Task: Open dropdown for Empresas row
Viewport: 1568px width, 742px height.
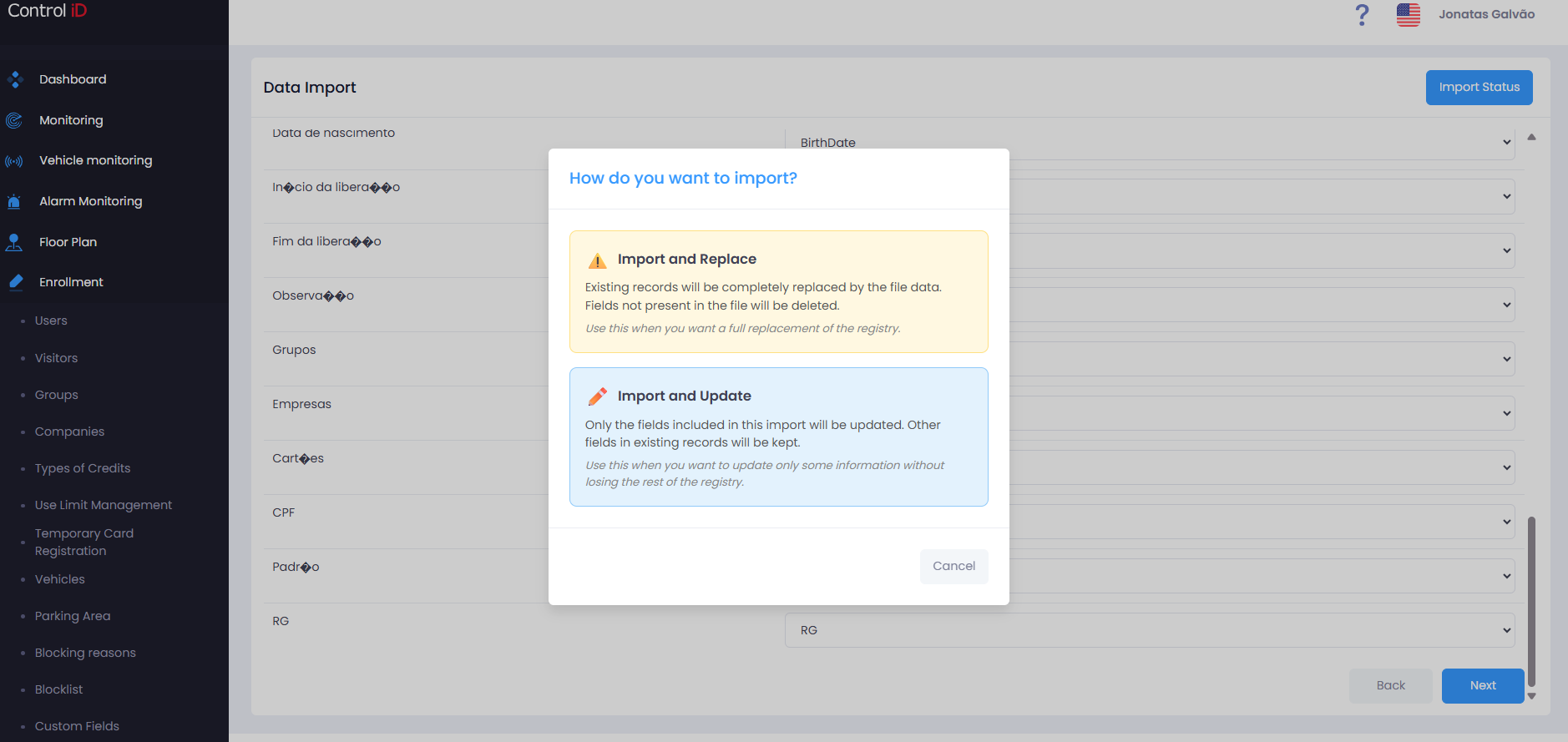Action: (x=1262, y=413)
